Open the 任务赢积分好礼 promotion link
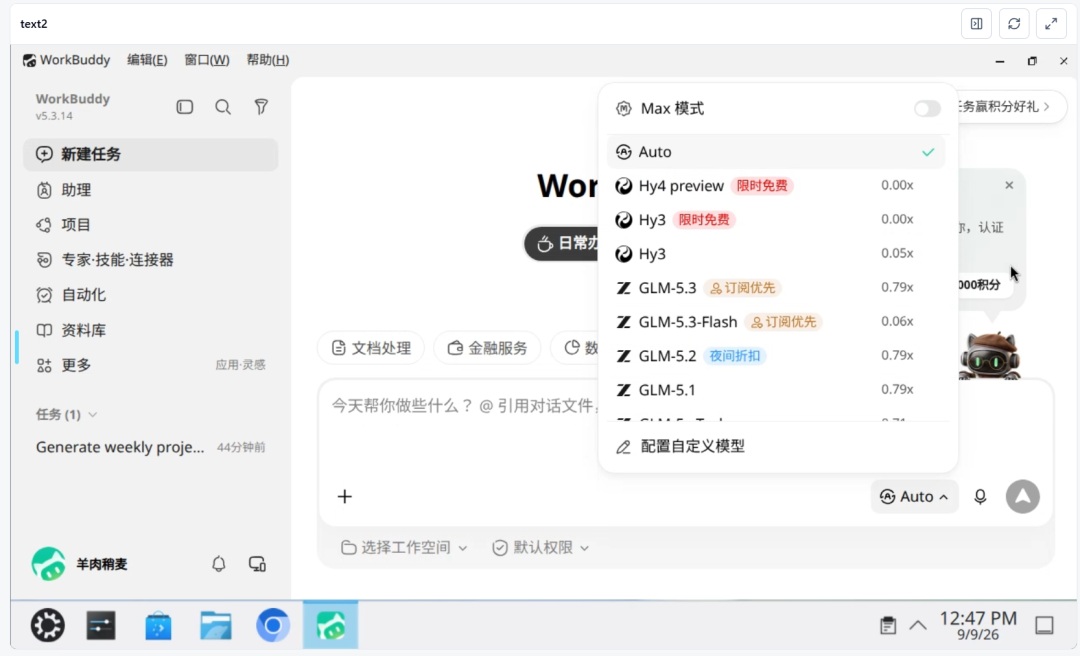 (x=1006, y=107)
